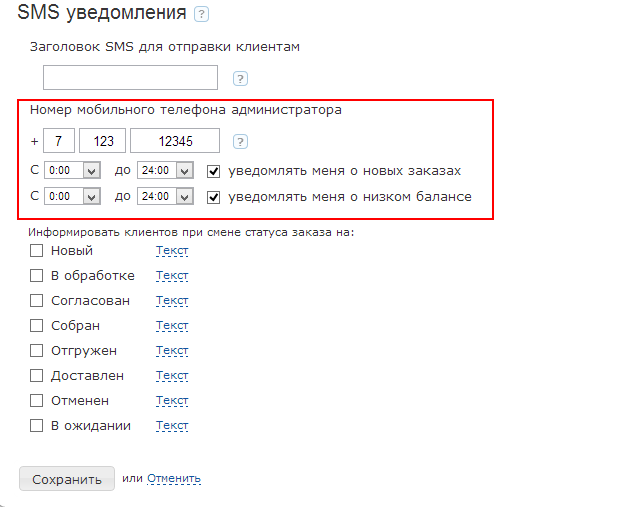Open end time dropdown for new orders
The width and height of the screenshot is (642, 507).
[165, 170]
